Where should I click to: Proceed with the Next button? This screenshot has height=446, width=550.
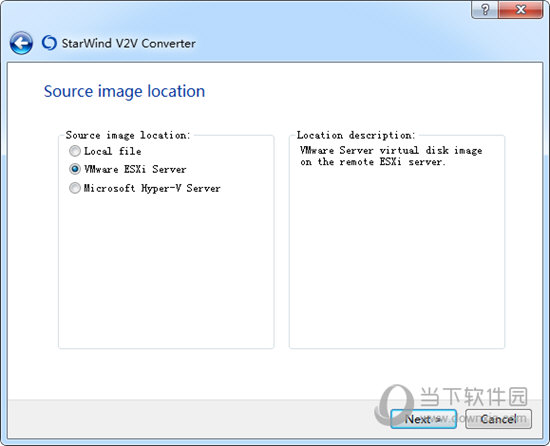[x=423, y=419]
